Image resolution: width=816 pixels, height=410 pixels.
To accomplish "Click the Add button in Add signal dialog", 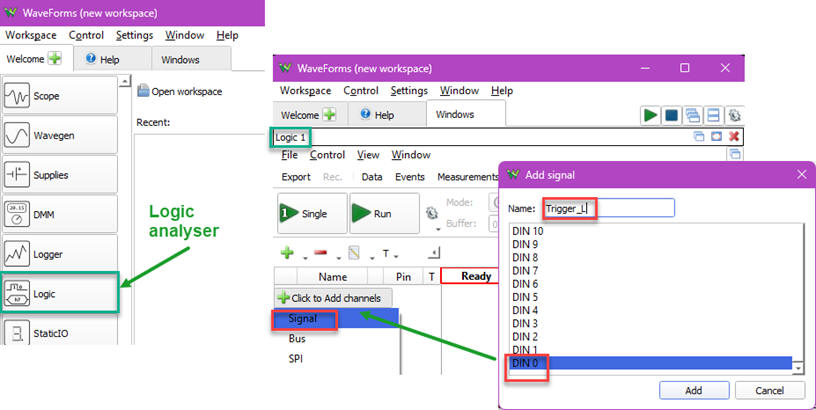I will click(693, 390).
